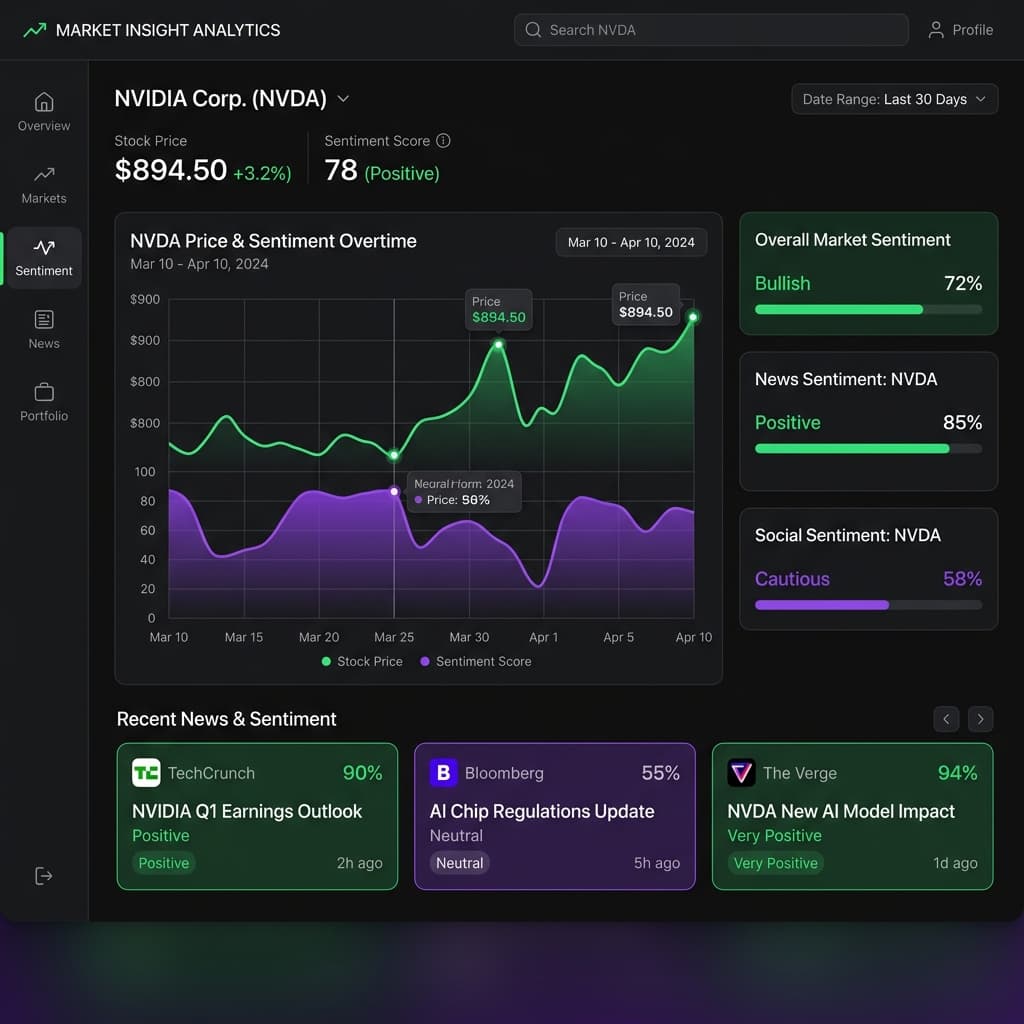1024x1024 pixels.
Task: Click the 5h ago timestamp
Action: 657,863
